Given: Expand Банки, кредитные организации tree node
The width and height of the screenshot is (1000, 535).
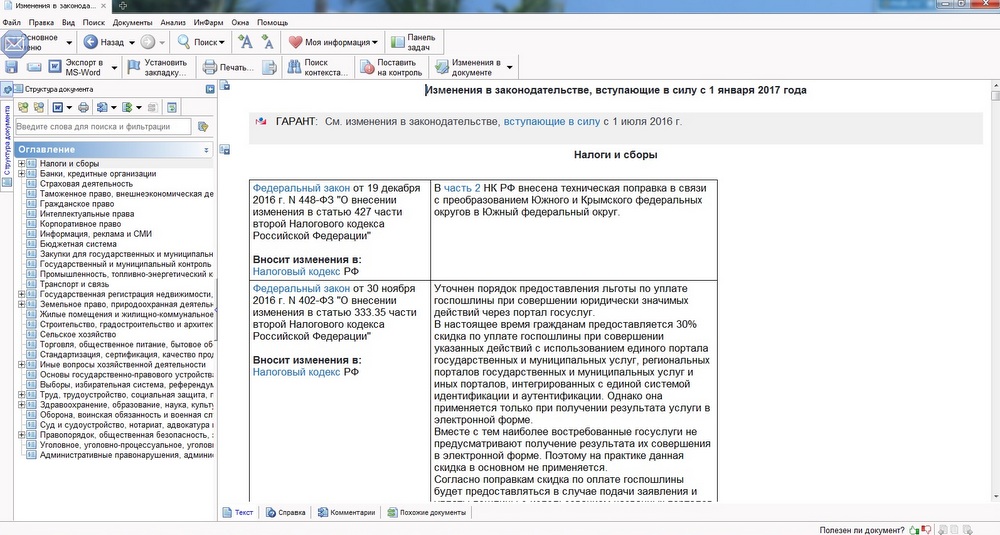Looking at the screenshot, I should click(21, 173).
